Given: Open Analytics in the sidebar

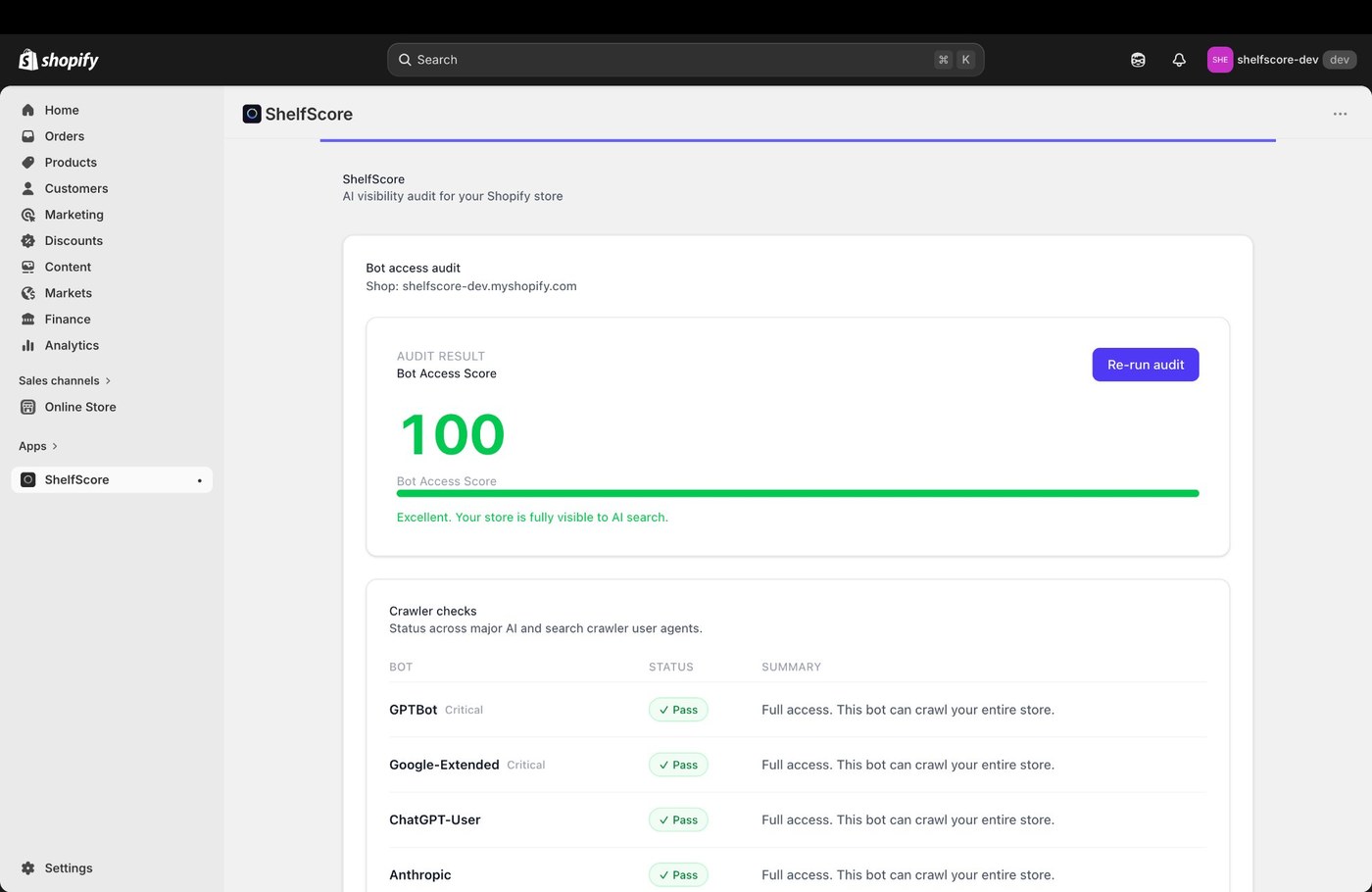Looking at the screenshot, I should click(x=112, y=345).
